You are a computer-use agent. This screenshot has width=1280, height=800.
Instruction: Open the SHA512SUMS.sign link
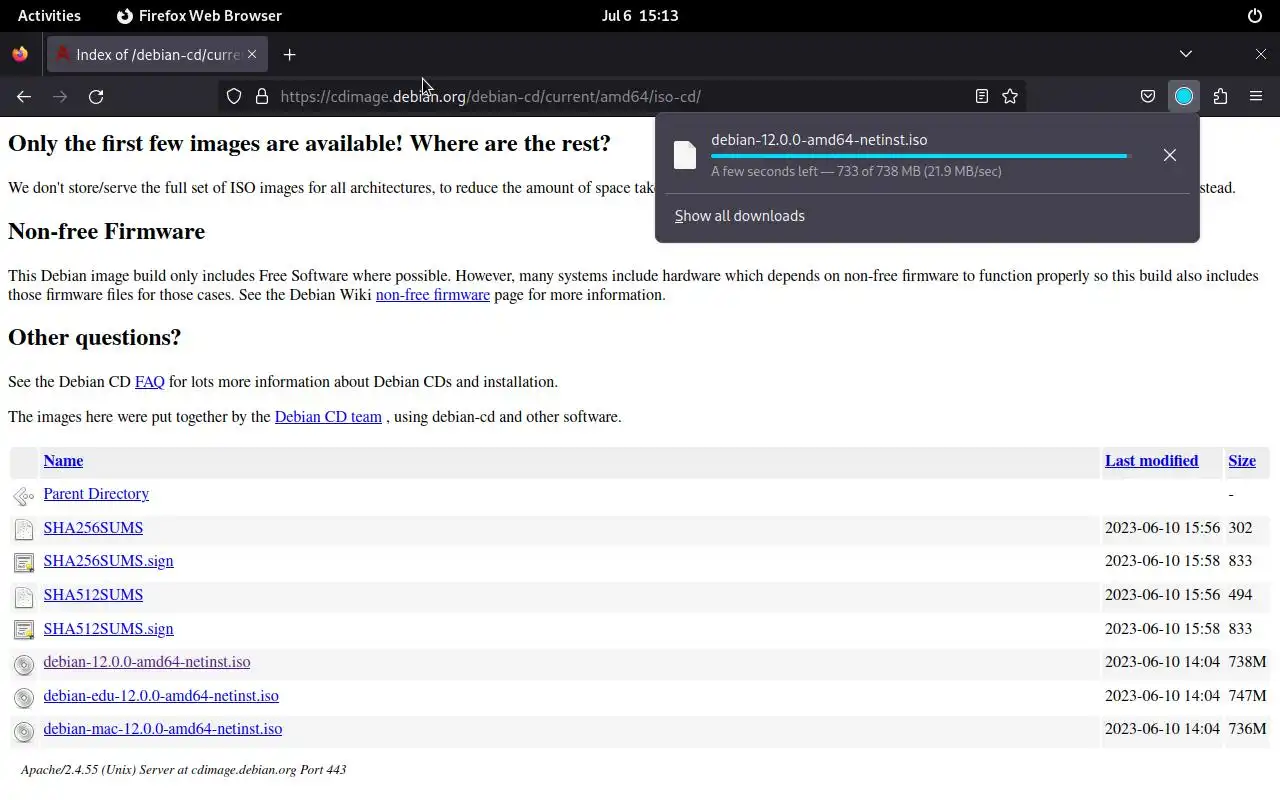(108, 629)
